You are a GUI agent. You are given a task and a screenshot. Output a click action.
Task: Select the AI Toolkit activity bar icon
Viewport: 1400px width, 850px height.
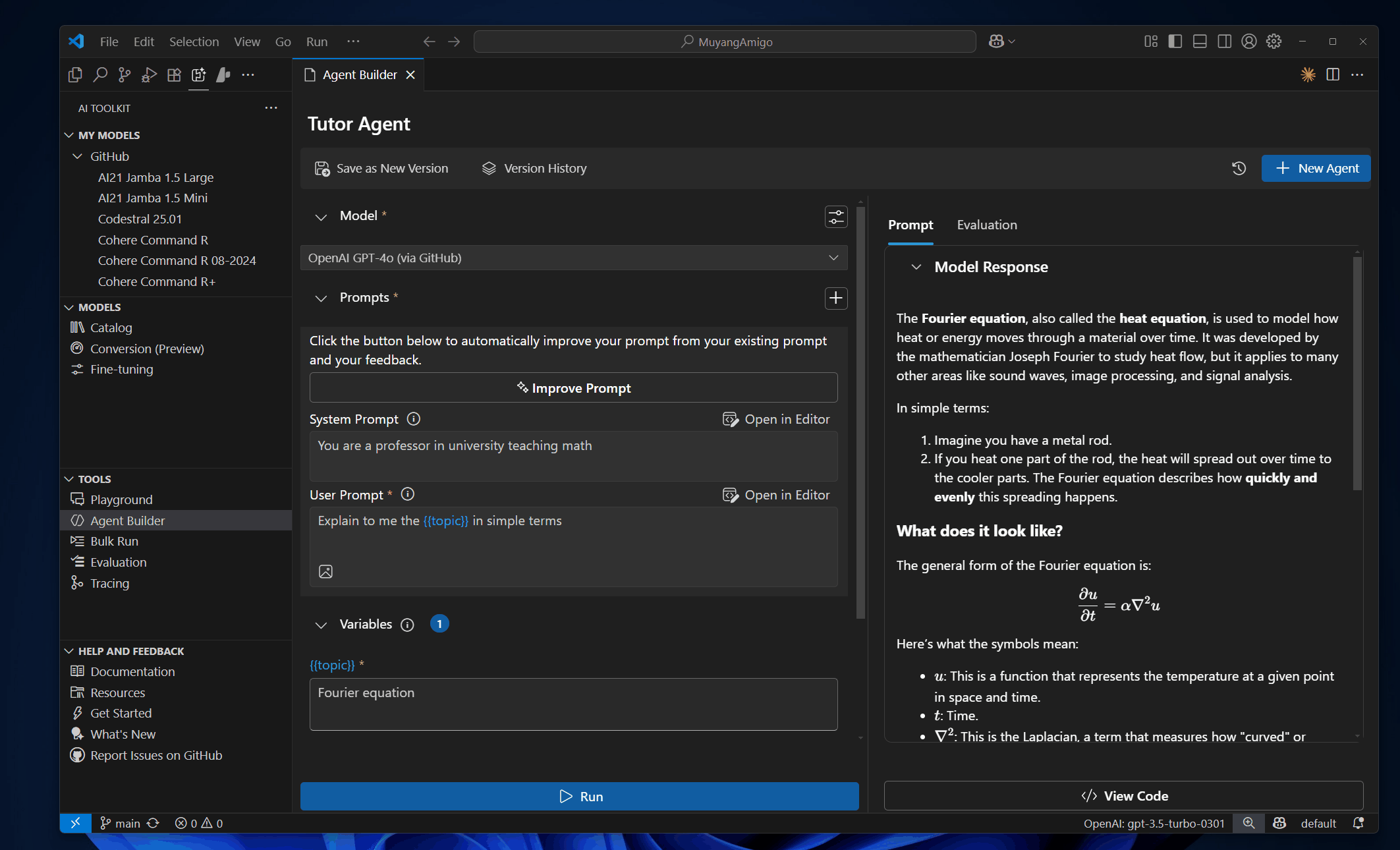[x=198, y=75]
